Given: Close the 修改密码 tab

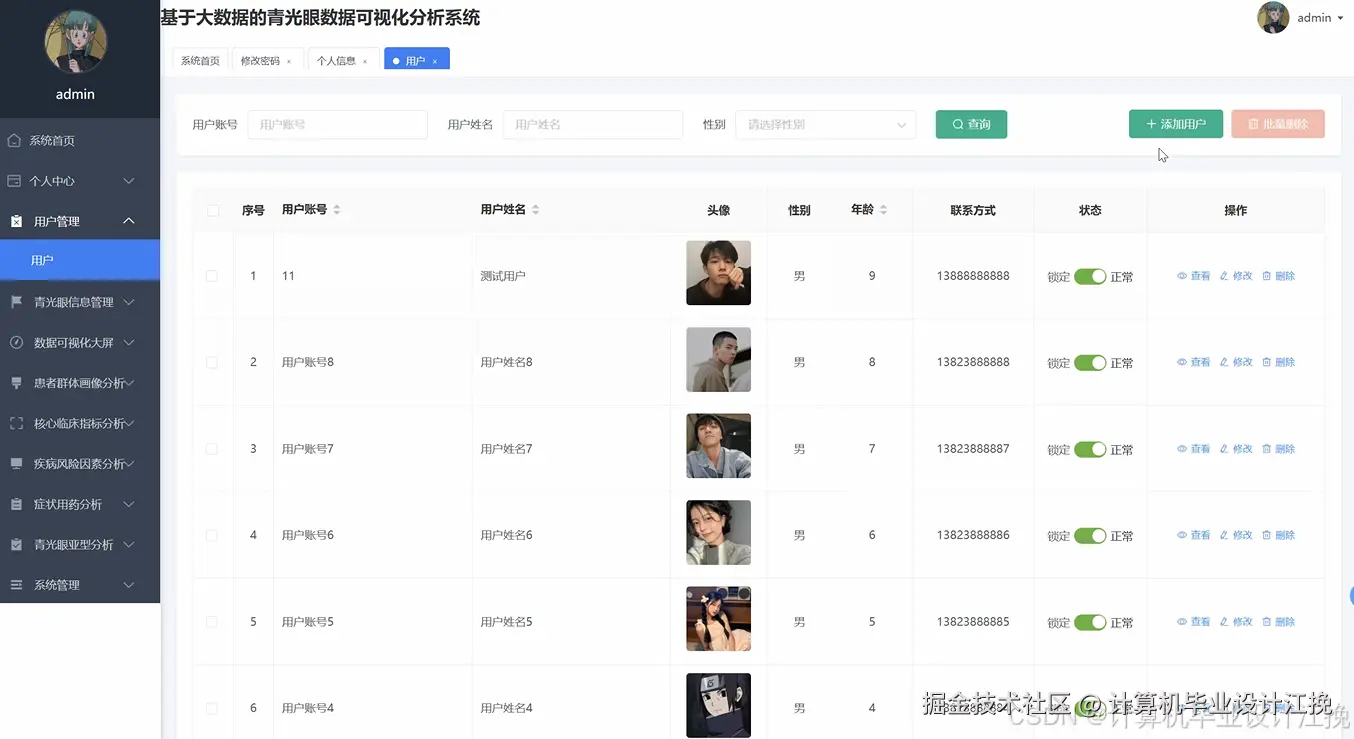Looking at the screenshot, I should click(289, 62).
